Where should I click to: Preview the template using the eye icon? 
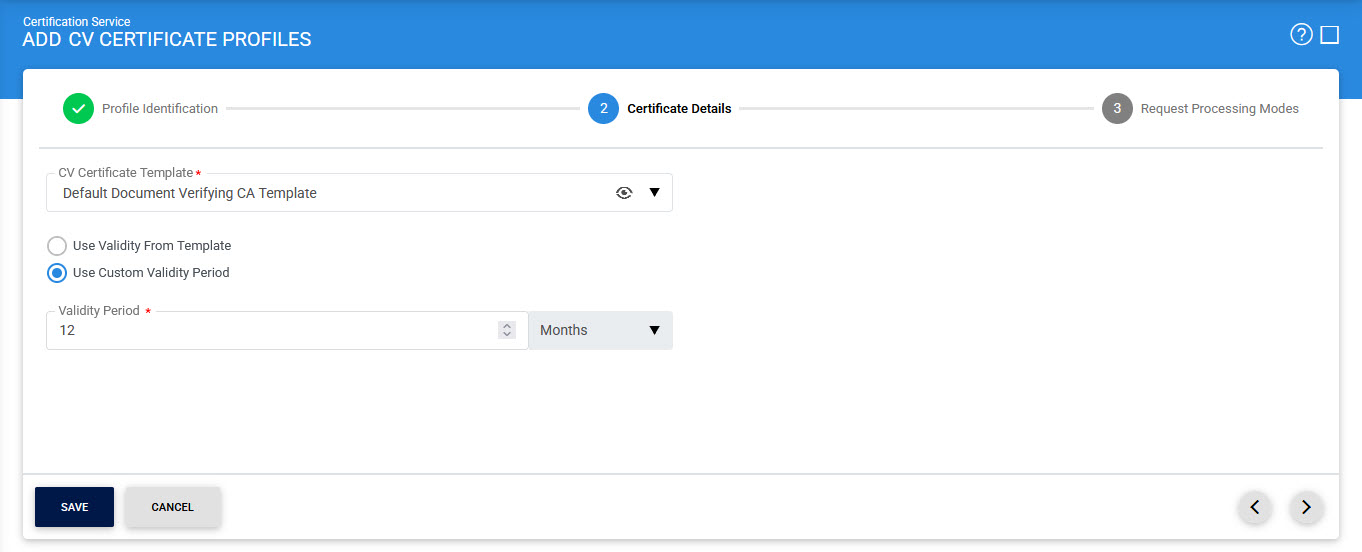tap(624, 193)
